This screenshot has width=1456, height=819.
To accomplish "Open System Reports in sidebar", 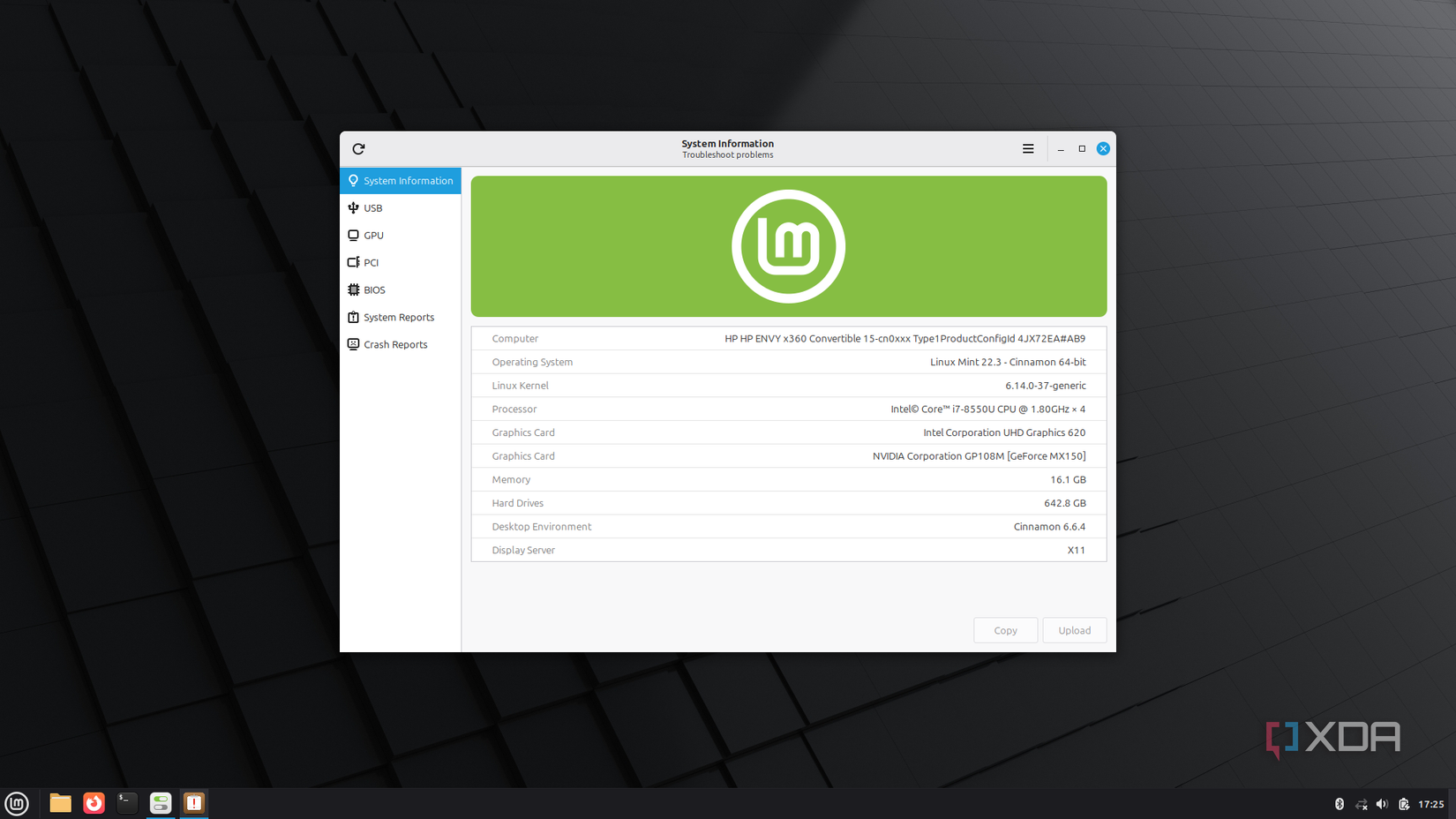I will [401, 318].
